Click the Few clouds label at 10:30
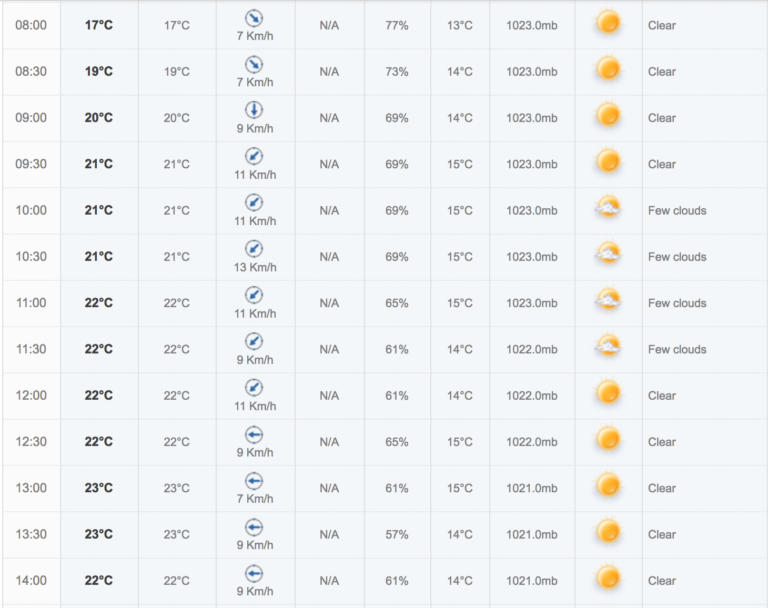This screenshot has height=608, width=768. pos(677,257)
